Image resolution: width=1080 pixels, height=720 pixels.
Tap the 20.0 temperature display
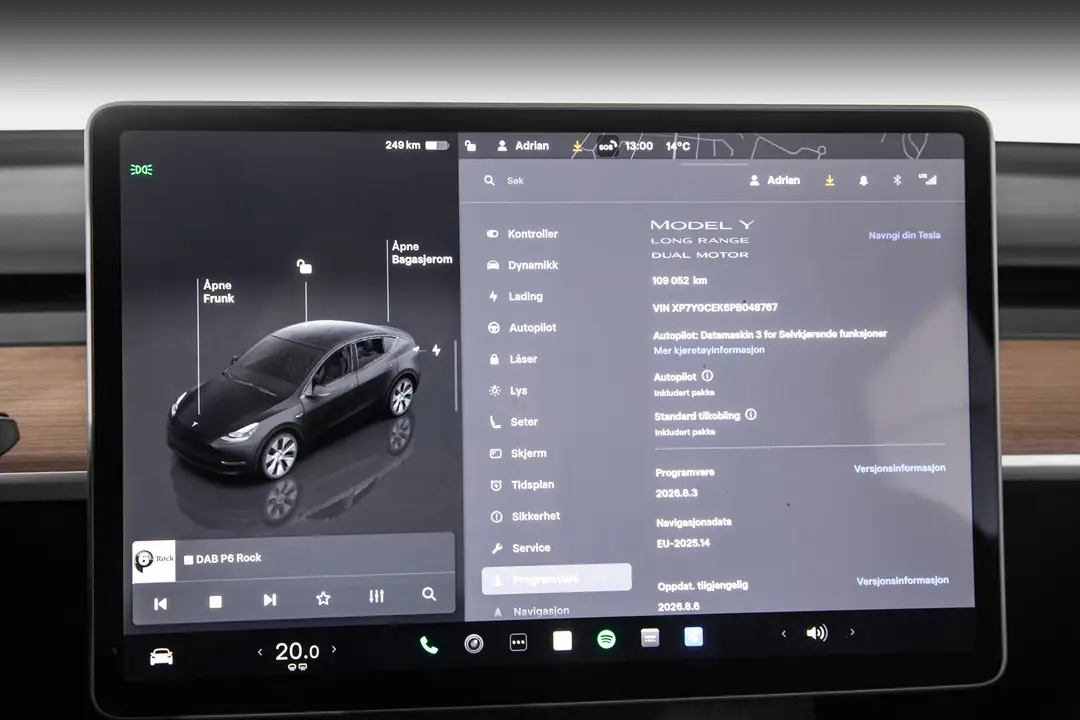coord(297,651)
